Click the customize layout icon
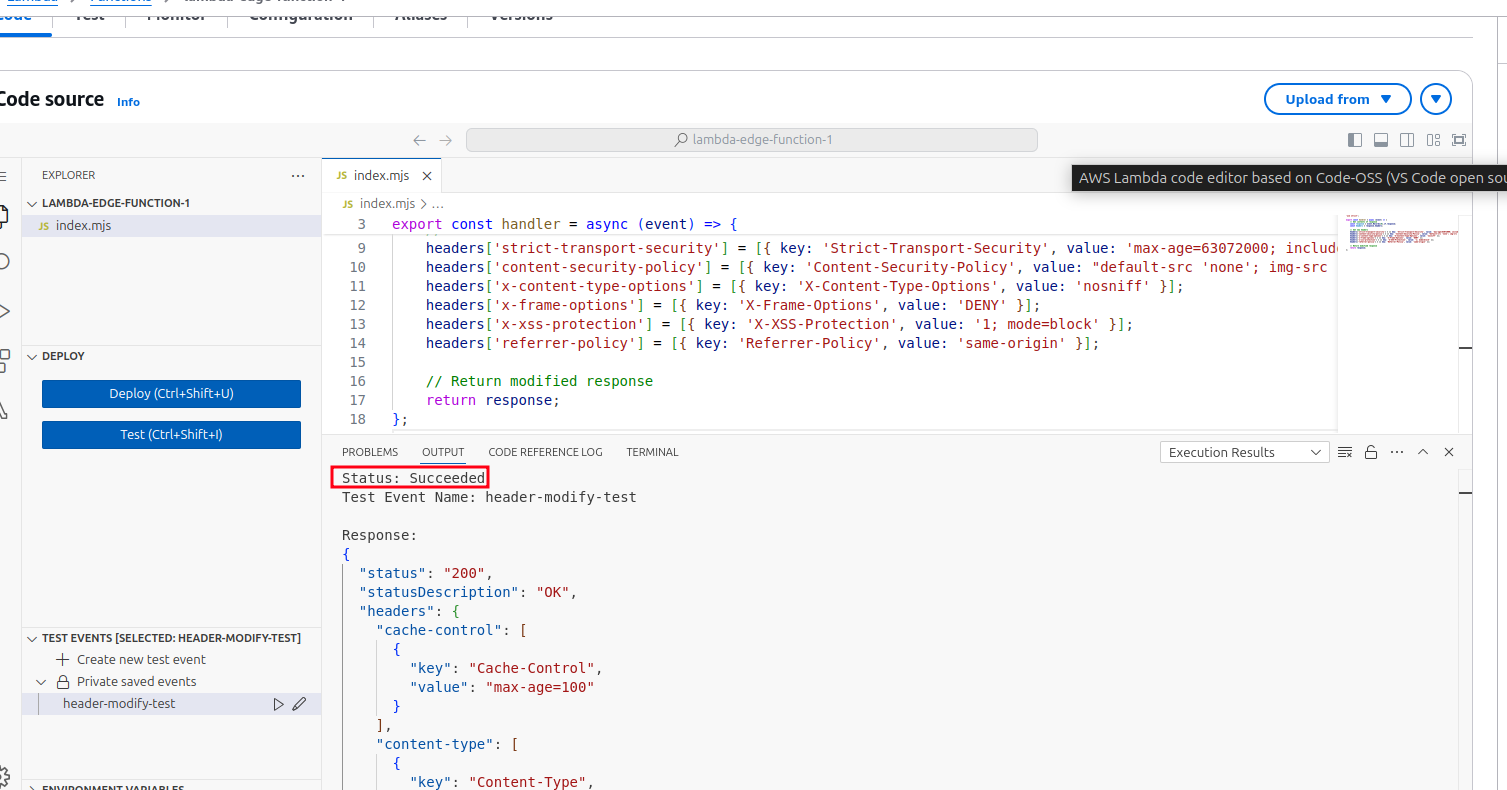 click(x=1433, y=140)
